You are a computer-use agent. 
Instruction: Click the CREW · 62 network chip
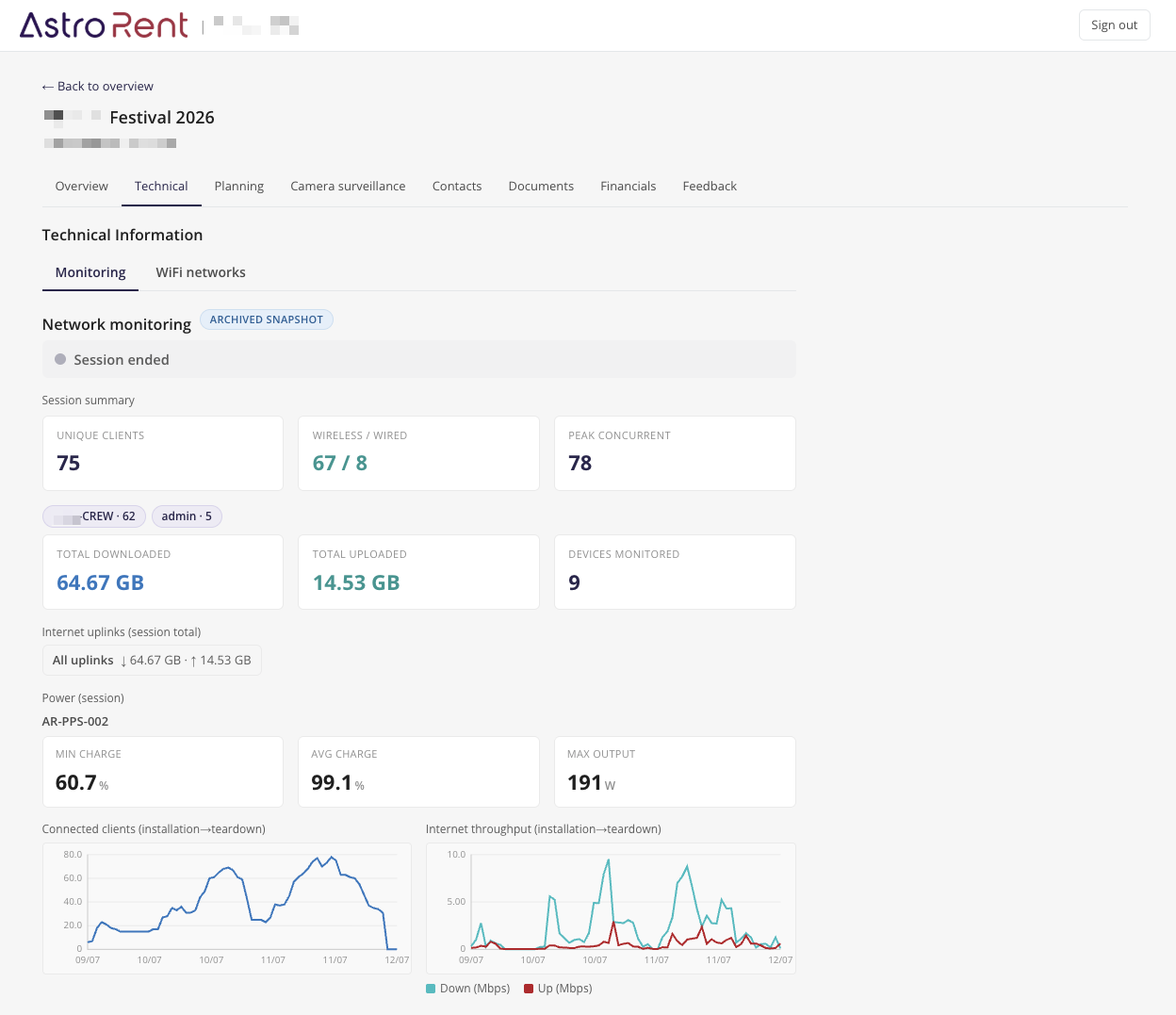tap(94, 516)
